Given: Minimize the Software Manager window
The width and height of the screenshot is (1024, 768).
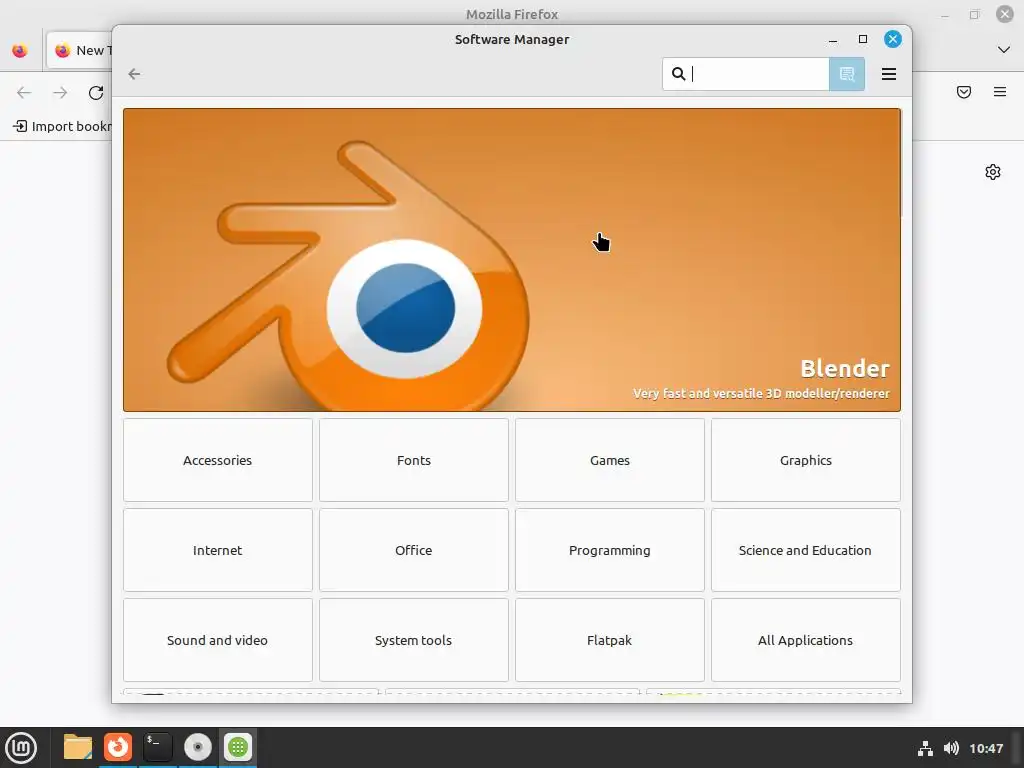Looking at the screenshot, I should pyautogui.click(x=833, y=40).
